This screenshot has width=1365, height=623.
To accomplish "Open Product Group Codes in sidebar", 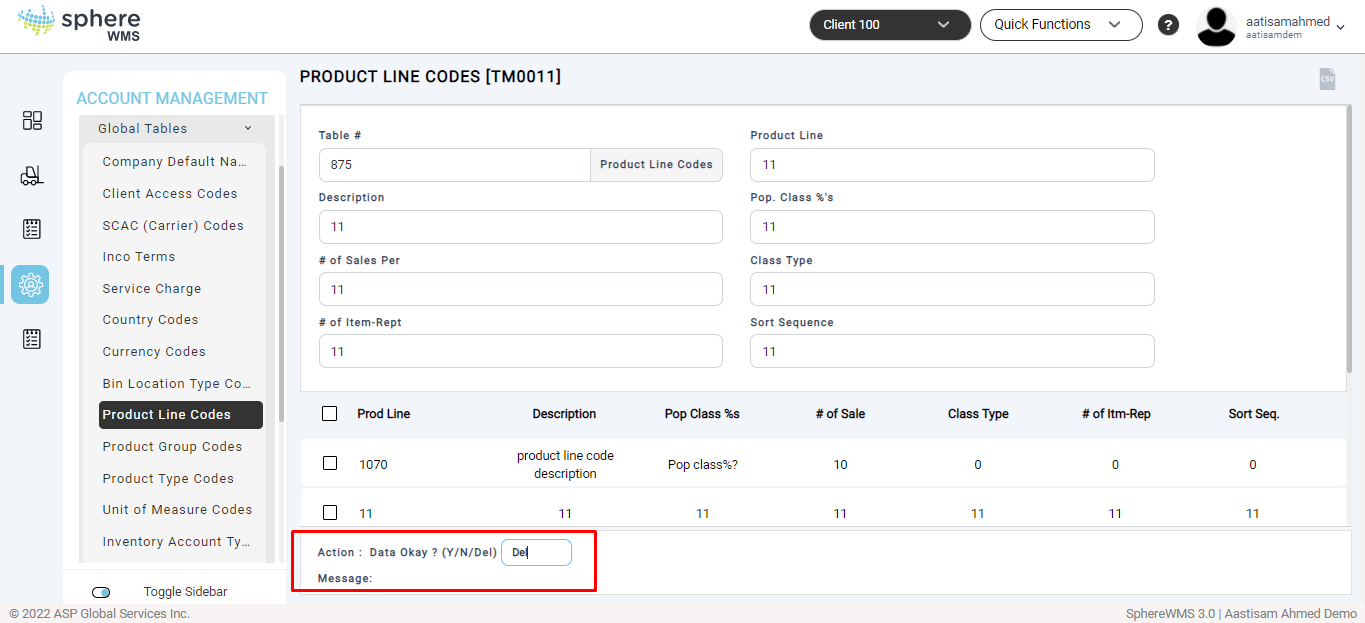I will click(x=172, y=446).
